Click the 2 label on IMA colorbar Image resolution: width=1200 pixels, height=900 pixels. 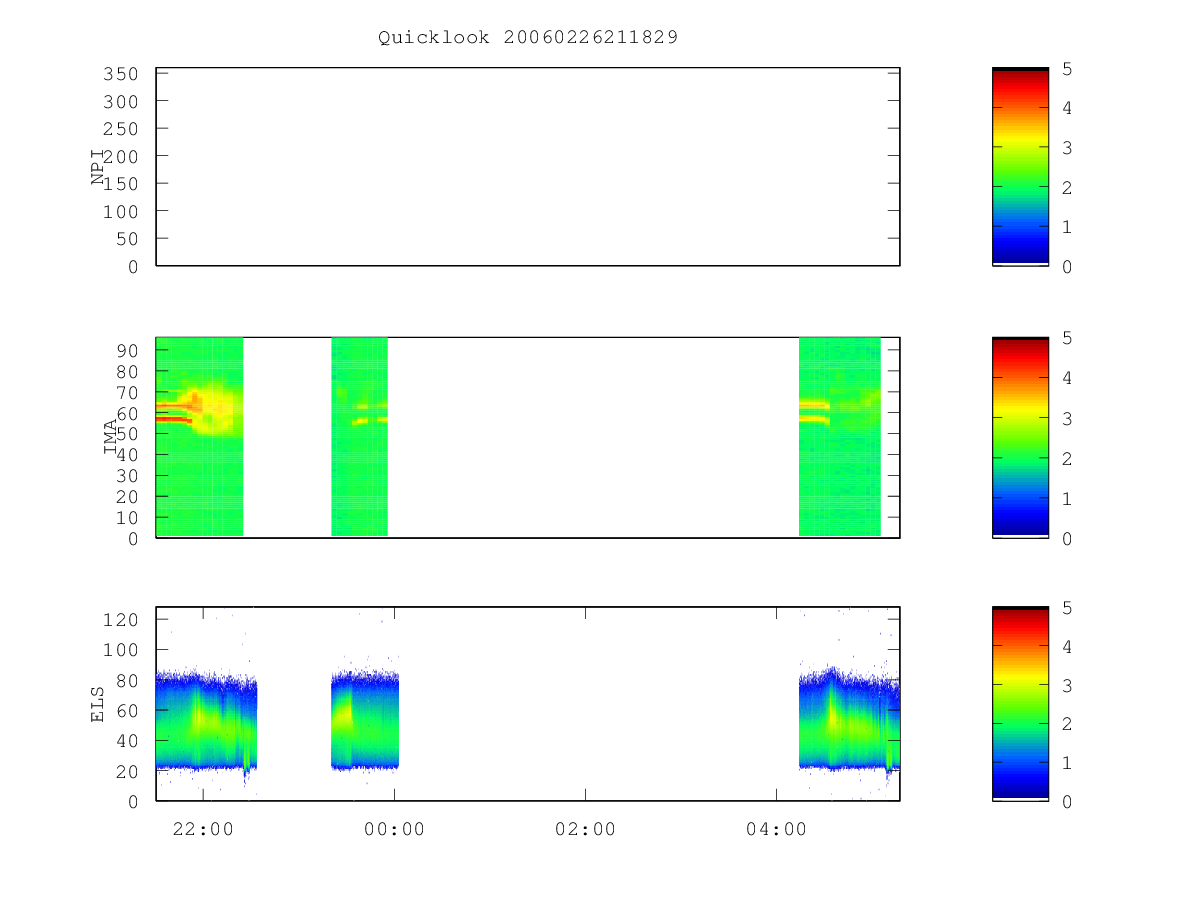pos(1067,459)
